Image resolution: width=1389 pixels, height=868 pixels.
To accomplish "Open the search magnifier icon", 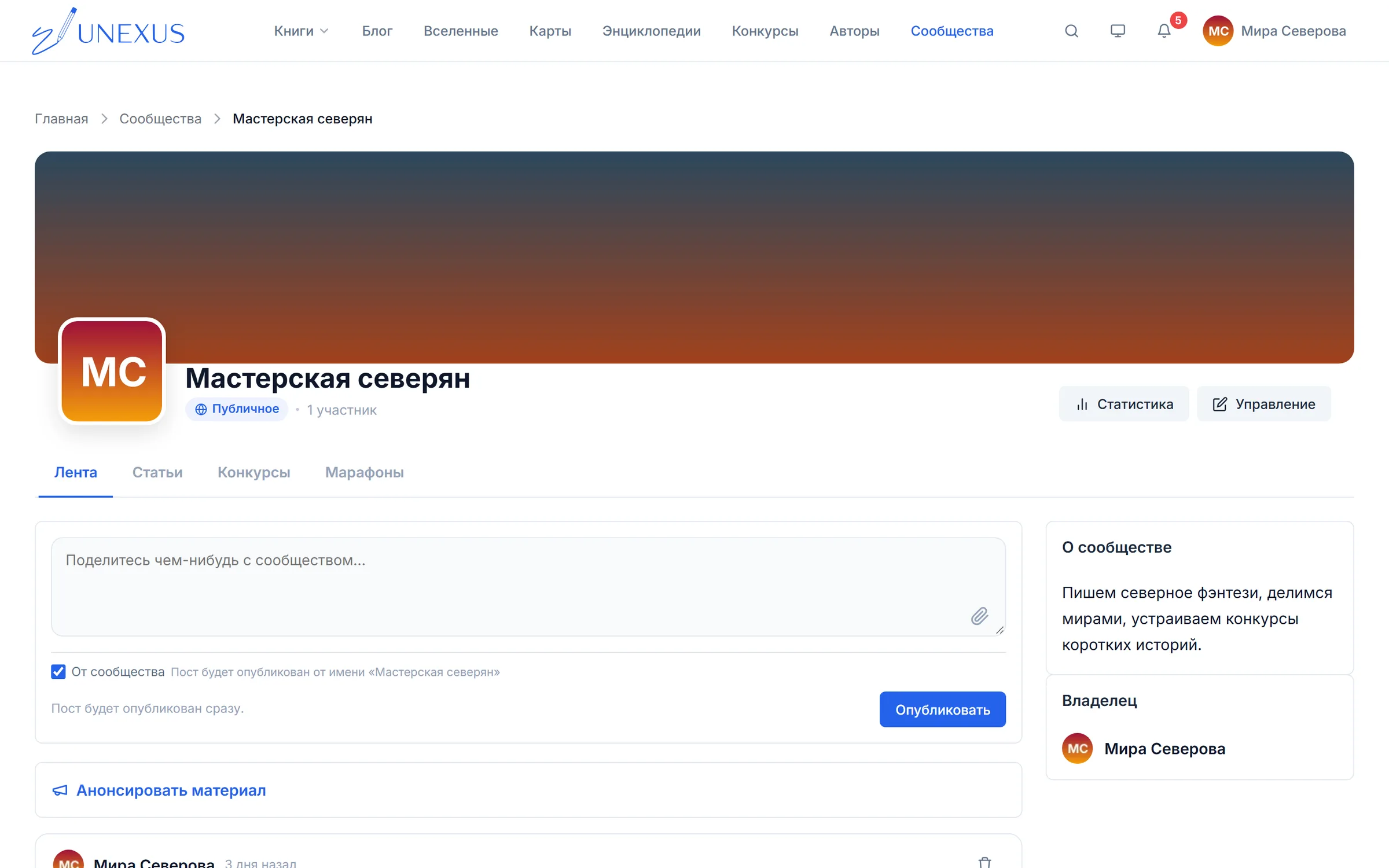I will 1071,31.
